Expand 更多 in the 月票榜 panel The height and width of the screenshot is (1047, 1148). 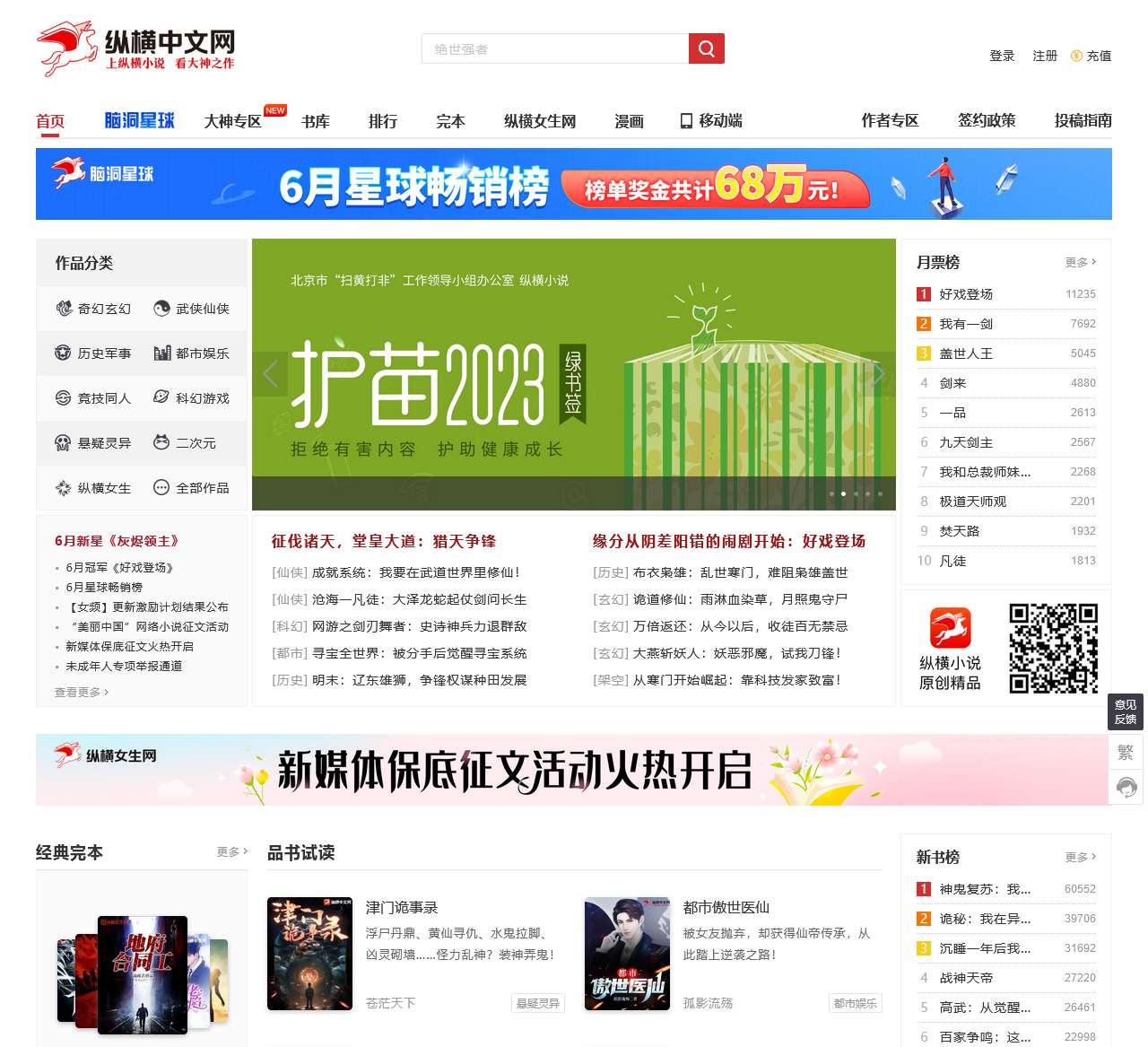coord(1081,262)
